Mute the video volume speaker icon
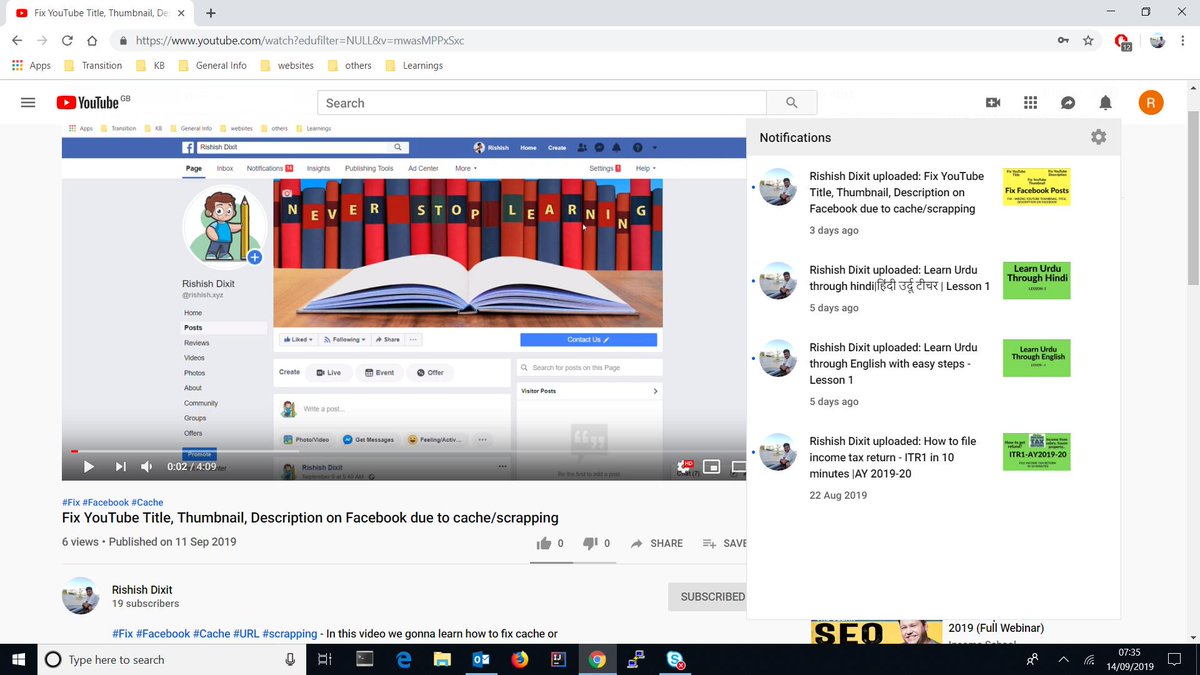The image size is (1200, 675). [147, 466]
